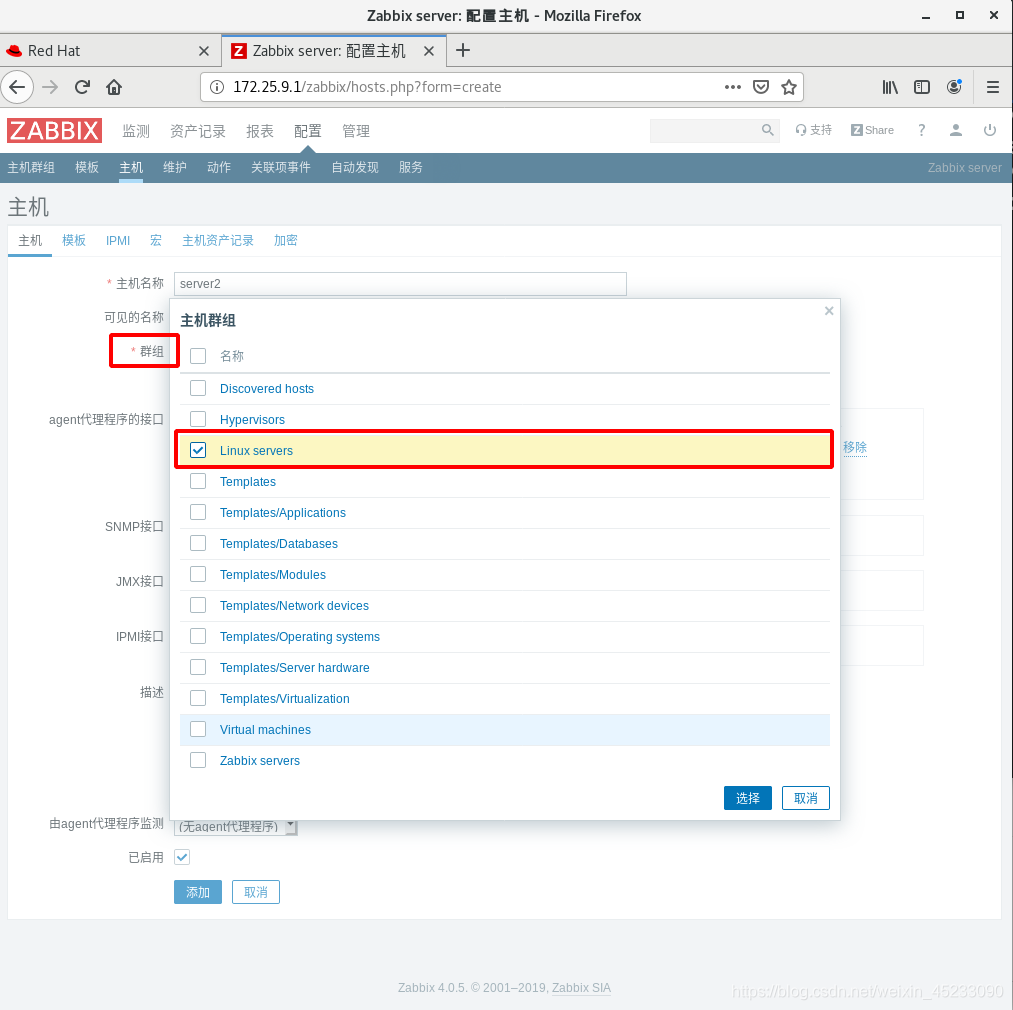Toggle Firefox sidebar icon
The height and width of the screenshot is (1010, 1013).
pyautogui.click(x=922, y=87)
